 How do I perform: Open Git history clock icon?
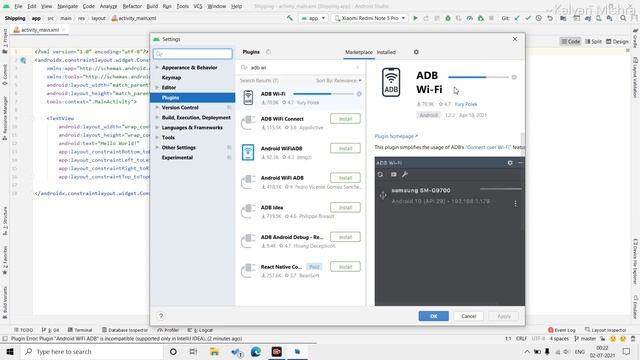pyautogui.click(x=539, y=18)
